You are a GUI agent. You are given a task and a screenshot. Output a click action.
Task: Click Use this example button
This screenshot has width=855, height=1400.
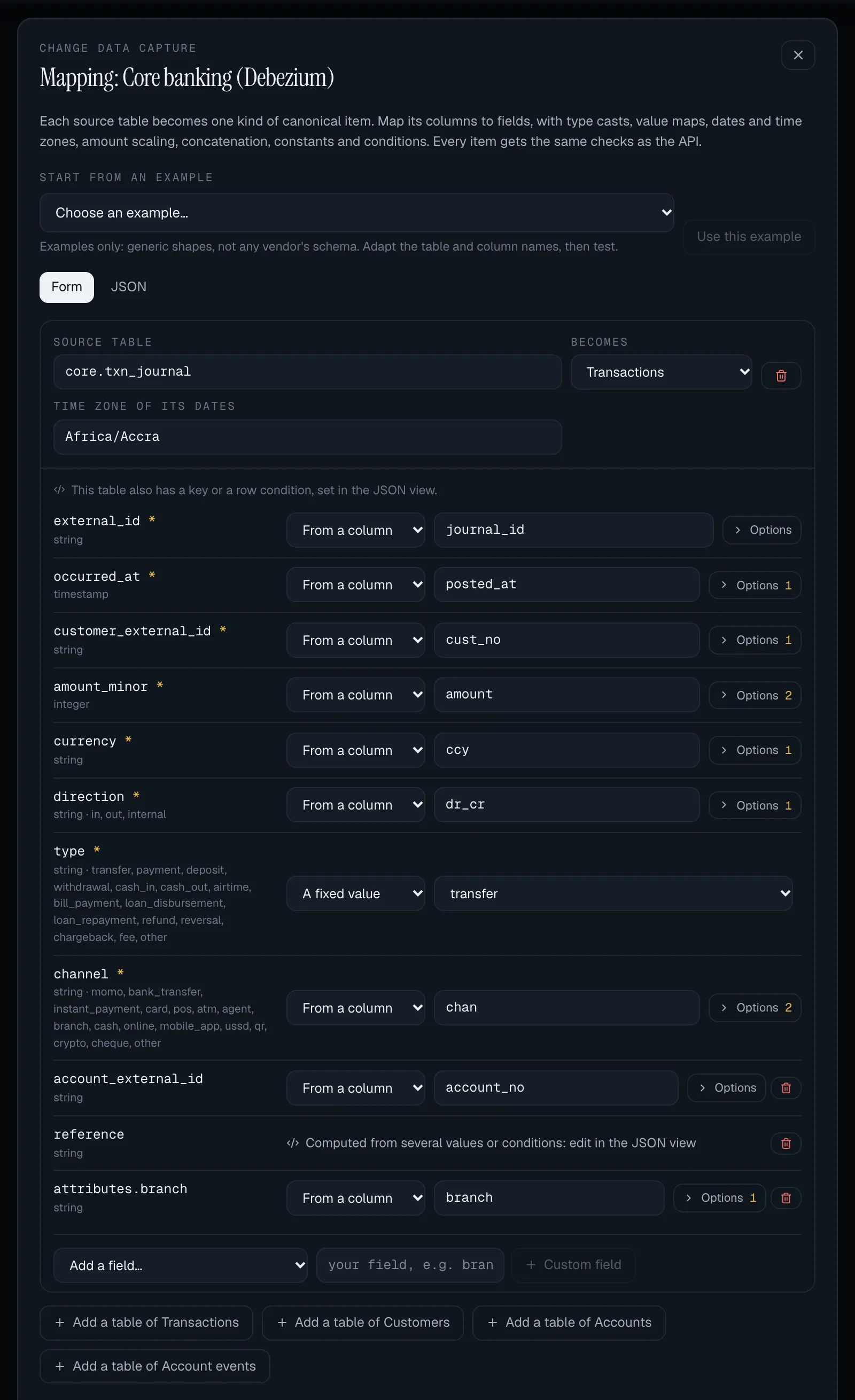tap(749, 236)
